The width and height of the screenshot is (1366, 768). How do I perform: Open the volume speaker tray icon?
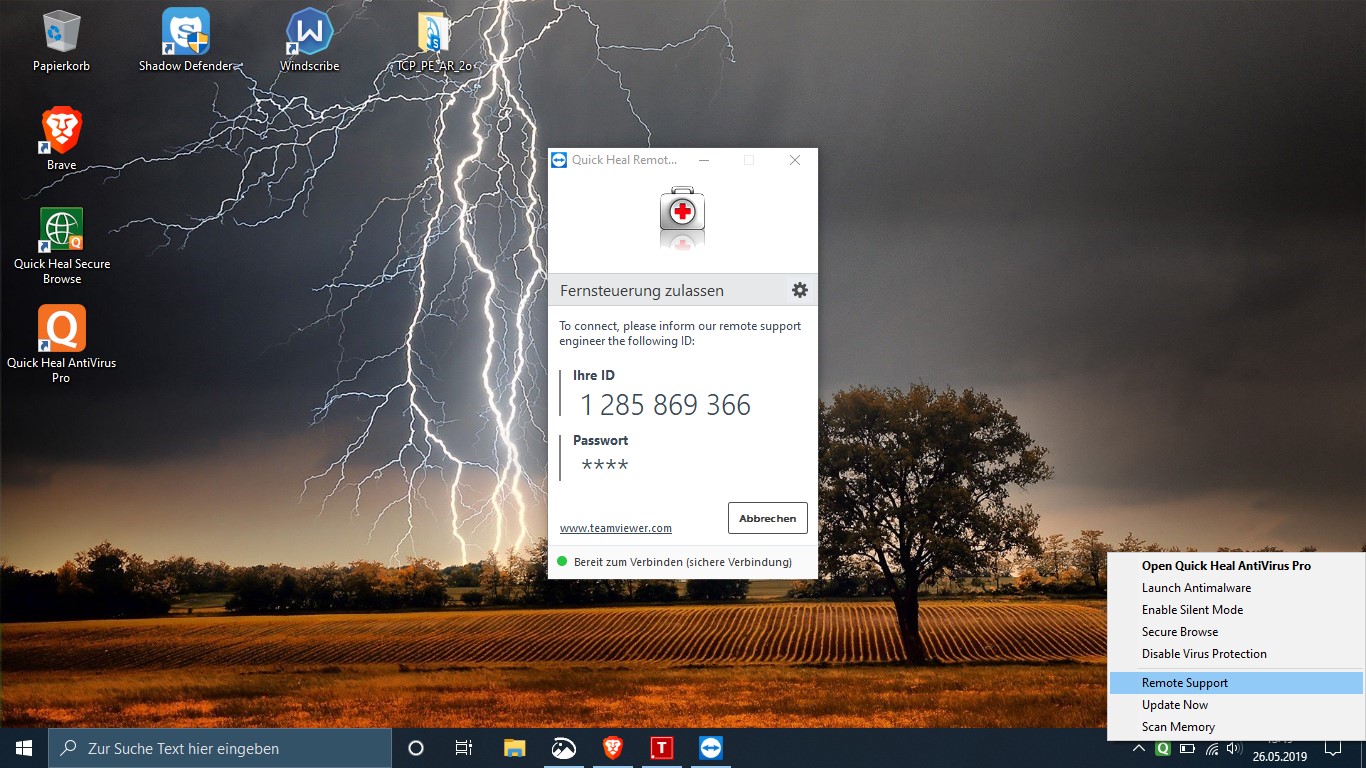(1234, 748)
